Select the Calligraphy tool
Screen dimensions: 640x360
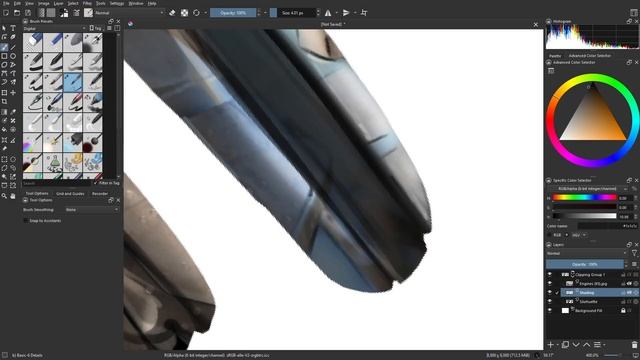pyautogui.click(x=13, y=37)
